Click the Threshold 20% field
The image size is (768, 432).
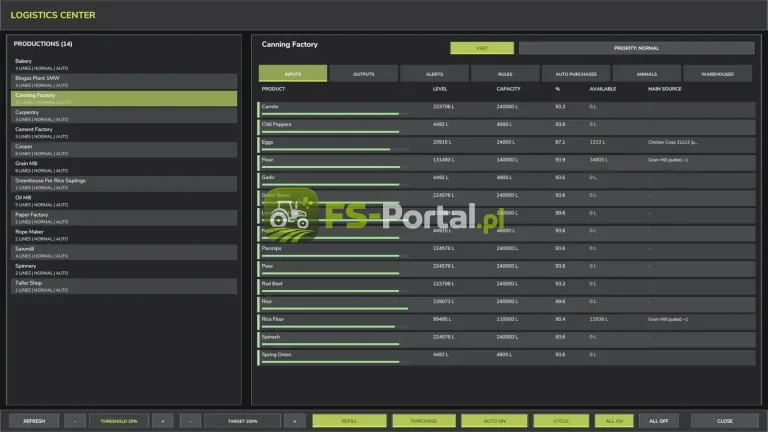pyautogui.click(x=119, y=421)
